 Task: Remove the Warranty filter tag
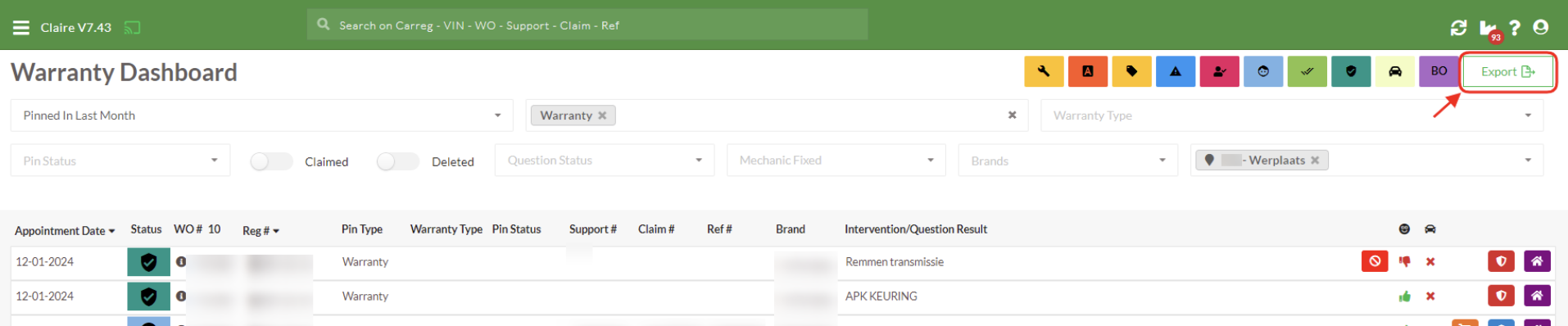coord(602,115)
